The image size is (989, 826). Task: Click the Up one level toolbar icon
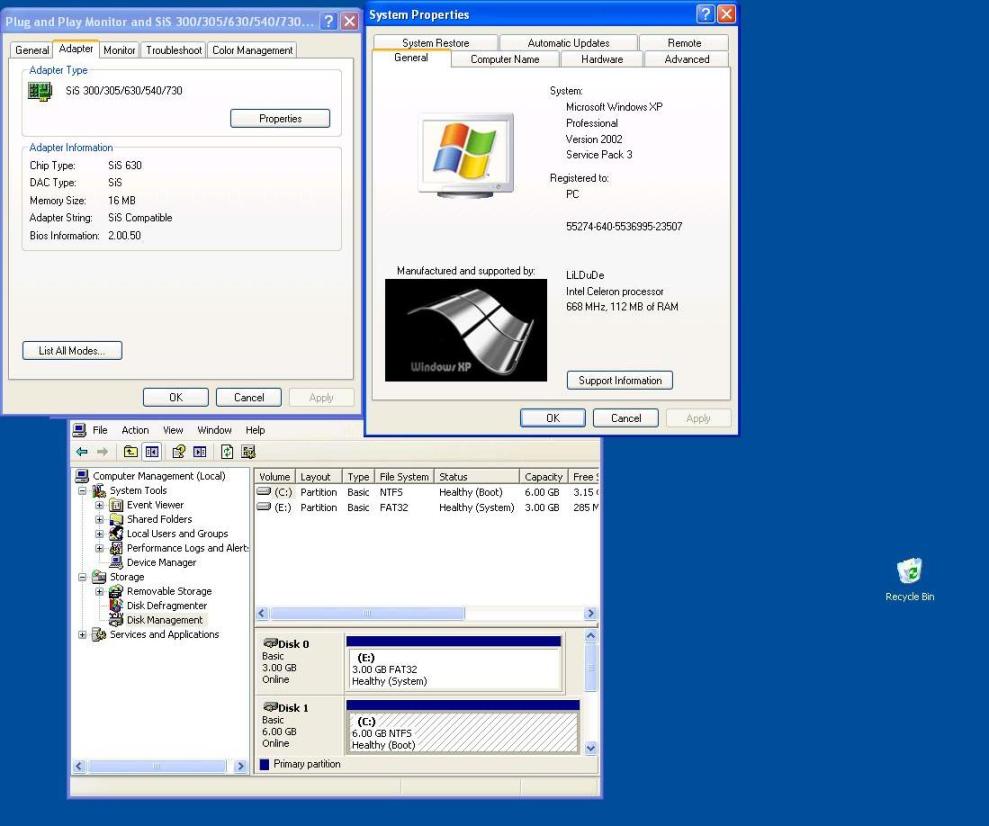pos(130,451)
